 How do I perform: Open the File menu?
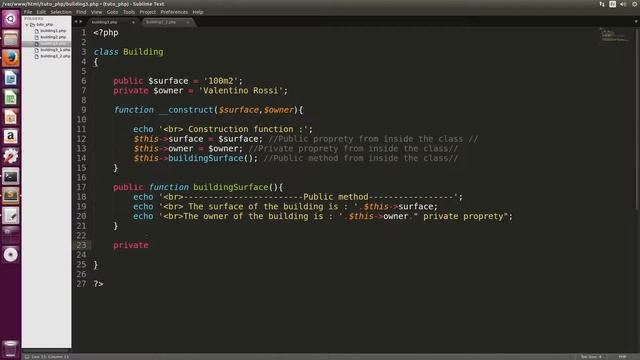click(28, 12)
